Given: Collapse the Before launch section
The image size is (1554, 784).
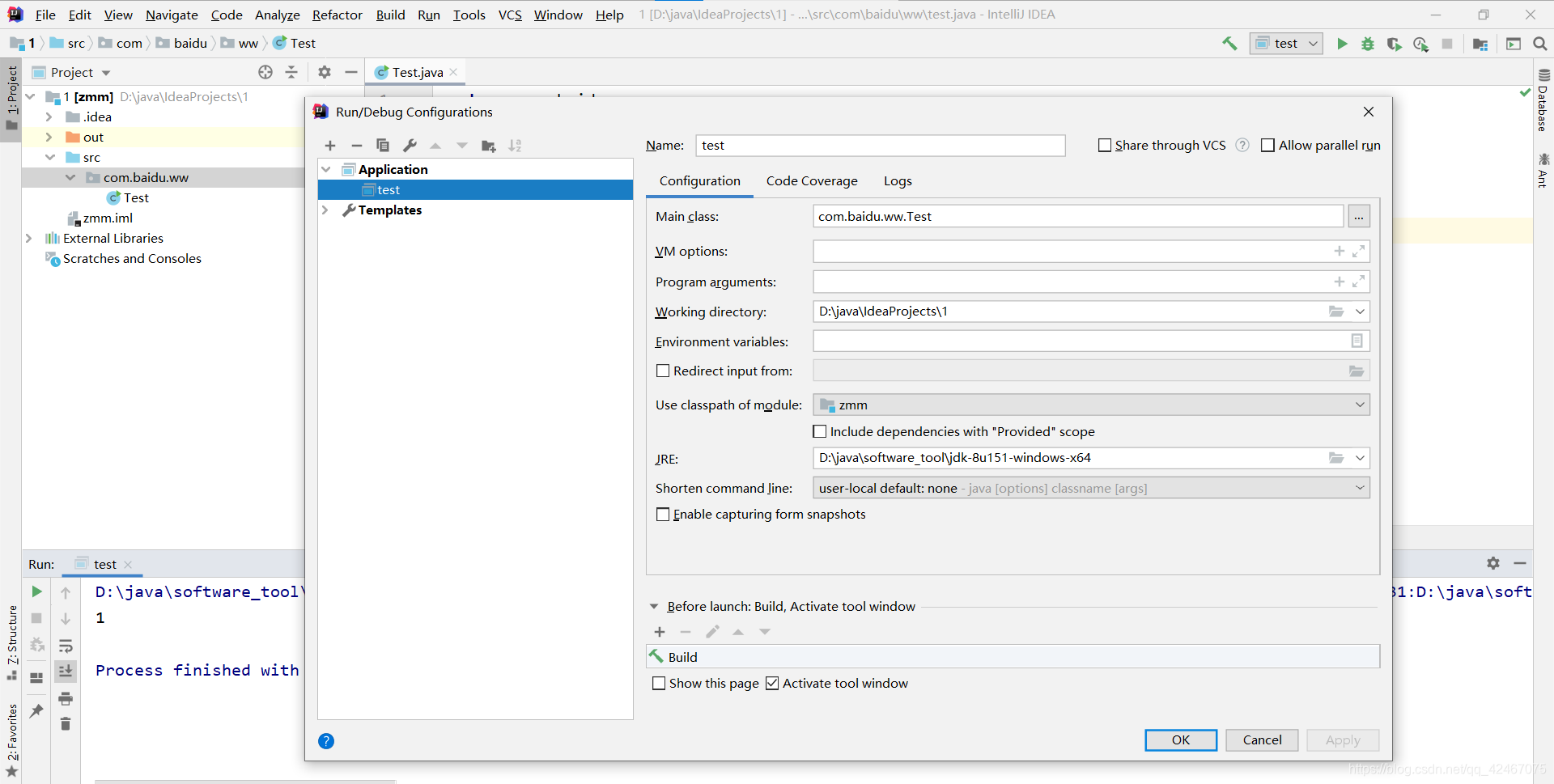Looking at the screenshot, I should (654, 607).
